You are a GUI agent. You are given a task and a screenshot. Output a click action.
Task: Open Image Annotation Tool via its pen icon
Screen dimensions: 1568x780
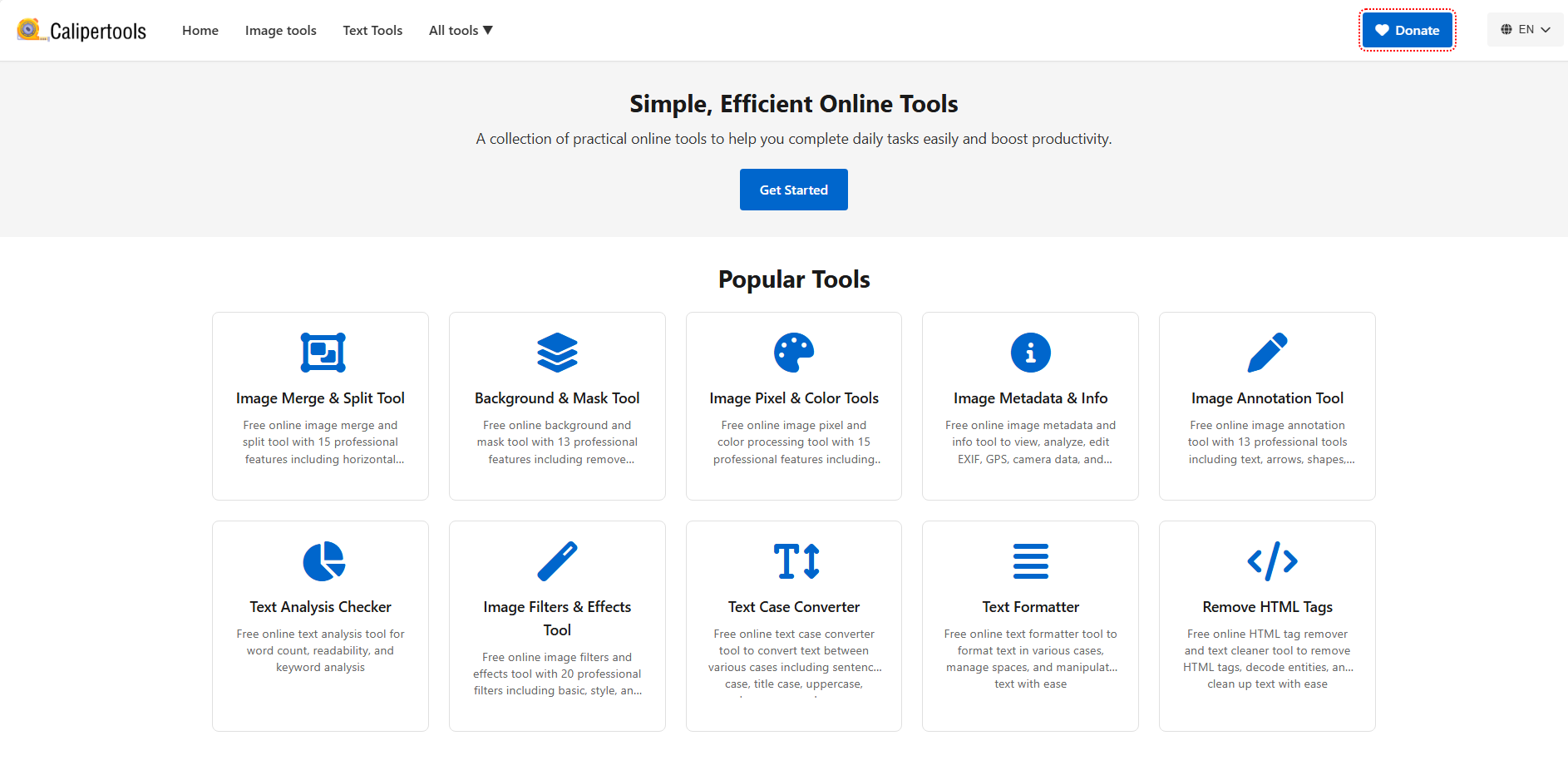1267,352
